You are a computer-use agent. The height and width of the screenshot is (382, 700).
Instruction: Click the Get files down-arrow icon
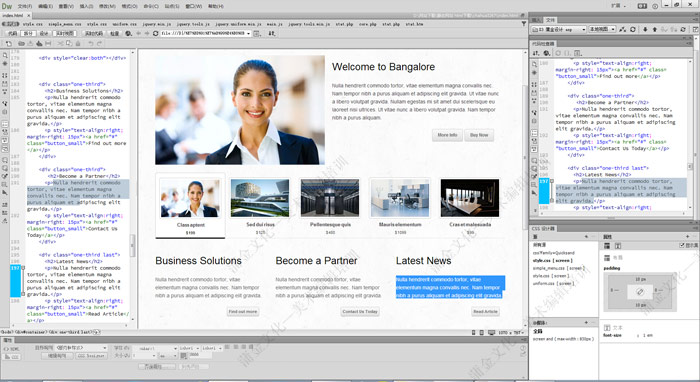645,29
